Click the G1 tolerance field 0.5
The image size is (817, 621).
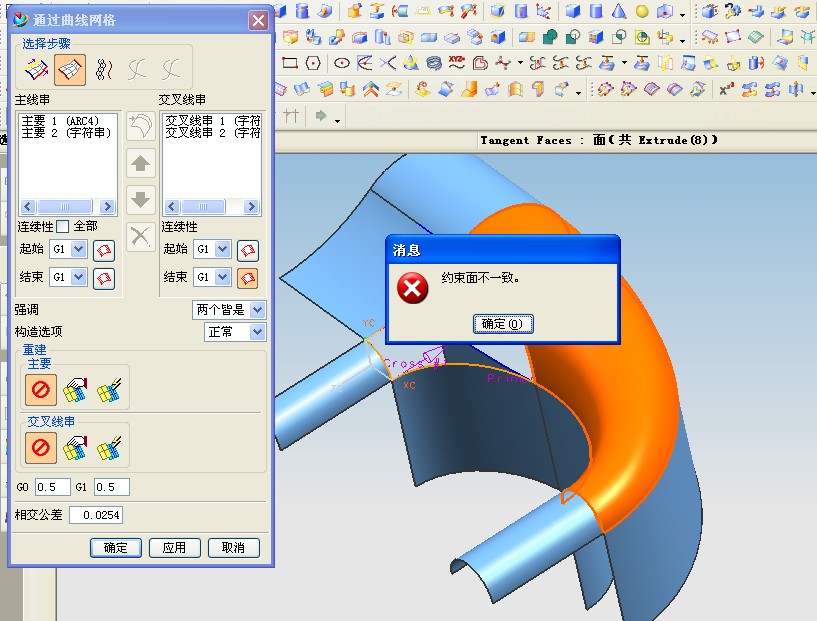pos(112,487)
